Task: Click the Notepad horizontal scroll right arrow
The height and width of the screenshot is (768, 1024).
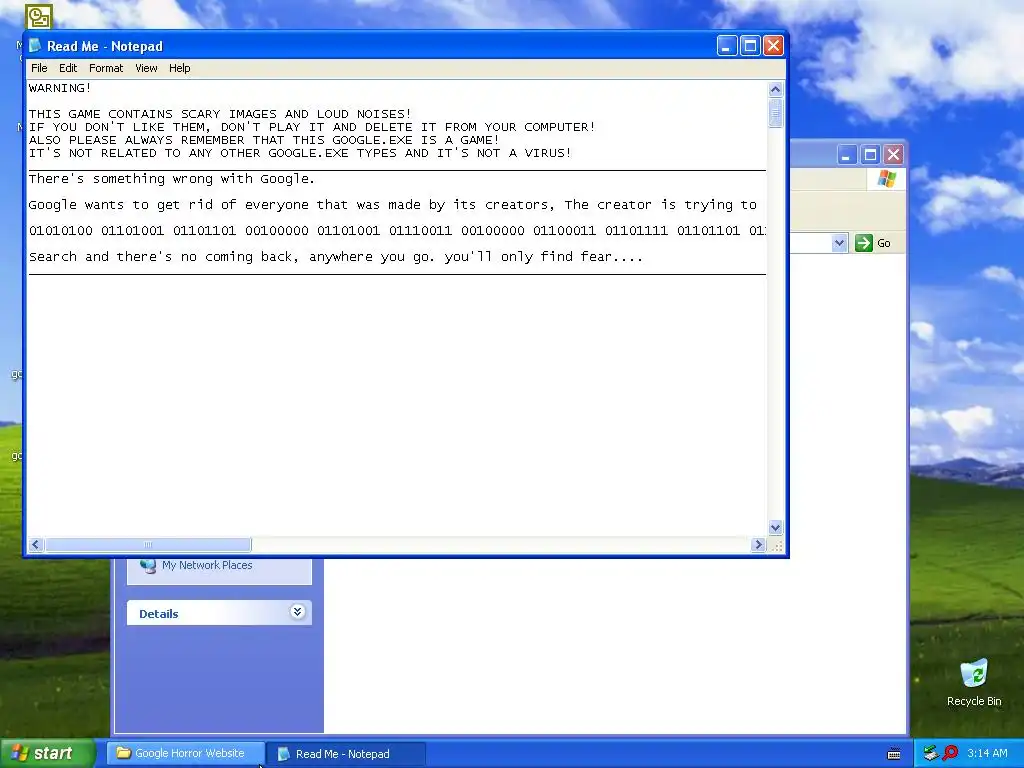Action: tap(758, 545)
